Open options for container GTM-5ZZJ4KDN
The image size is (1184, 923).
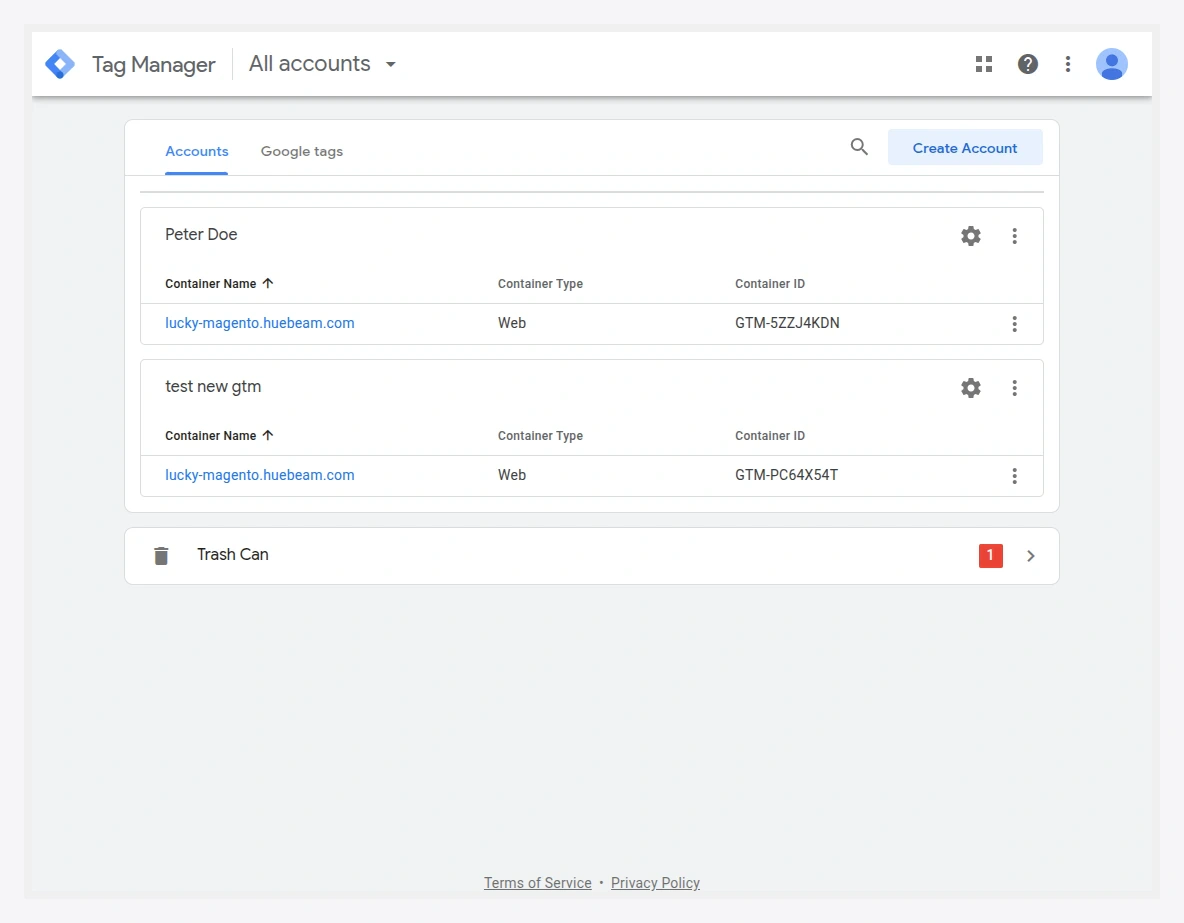(1014, 324)
